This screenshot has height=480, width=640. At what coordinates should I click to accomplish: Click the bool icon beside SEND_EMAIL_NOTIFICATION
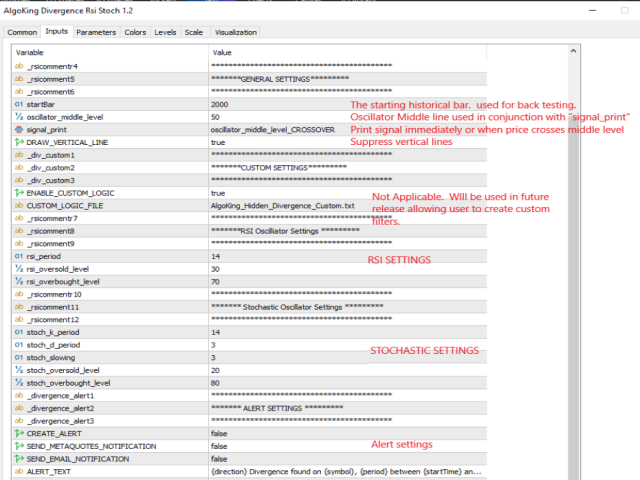[x=19, y=458]
